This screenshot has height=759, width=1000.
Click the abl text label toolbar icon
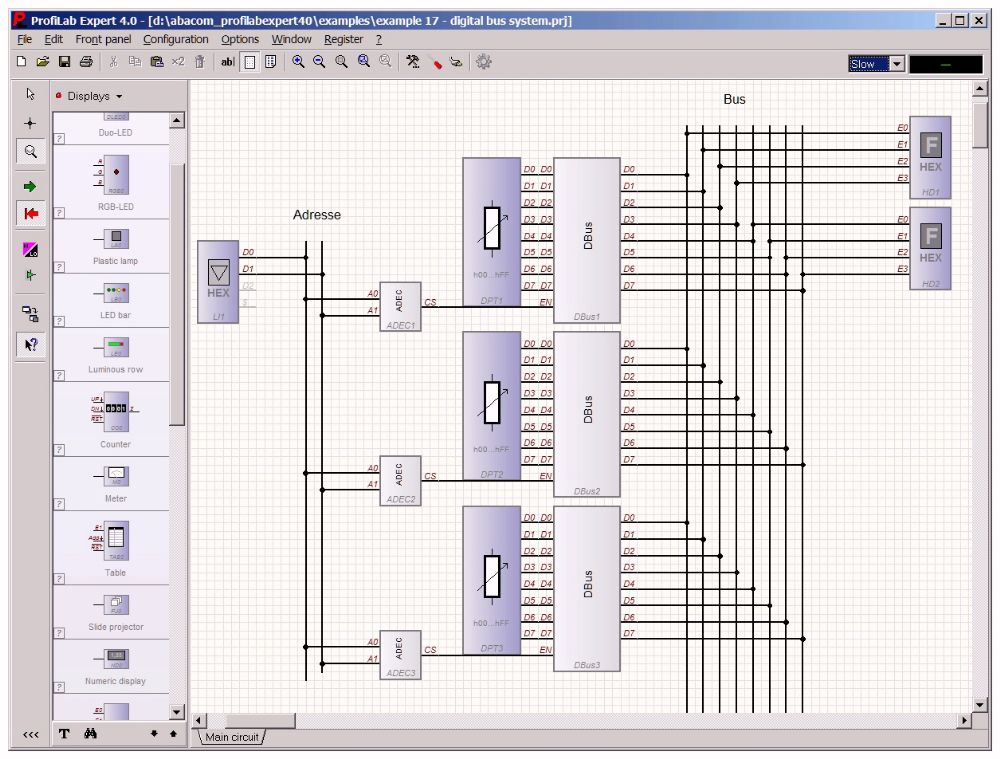coord(227,61)
